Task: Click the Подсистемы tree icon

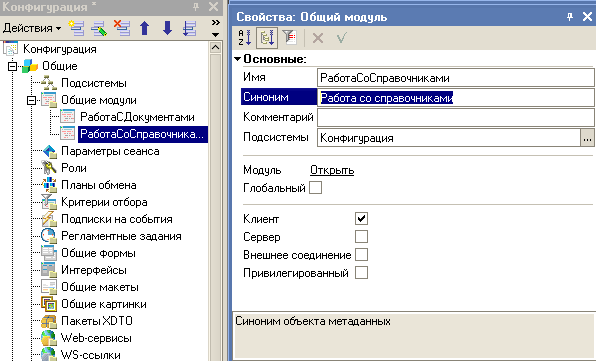Action: coord(49,83)
